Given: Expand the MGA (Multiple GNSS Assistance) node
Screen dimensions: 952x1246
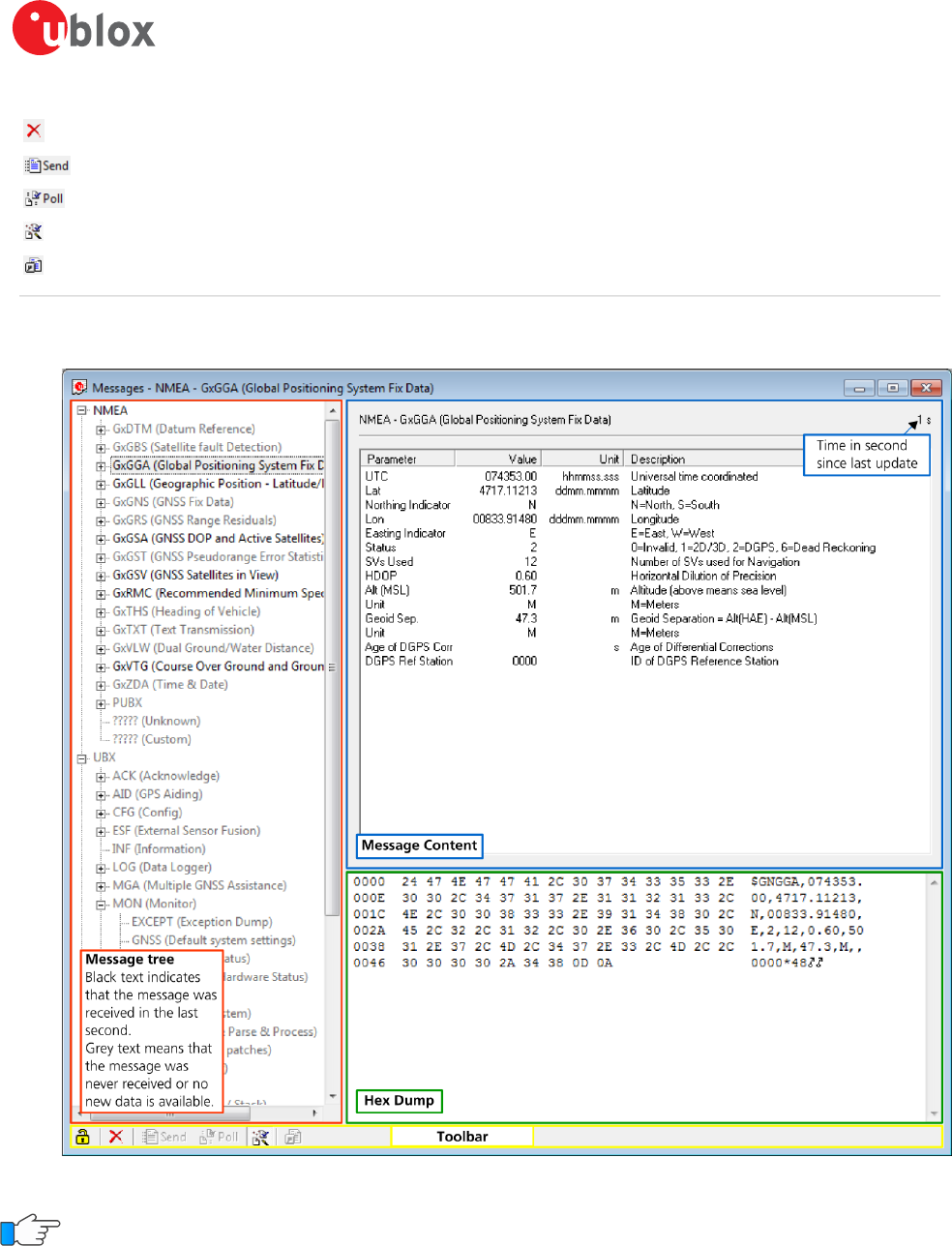Looking at the screenshot, I should [102, 886].
